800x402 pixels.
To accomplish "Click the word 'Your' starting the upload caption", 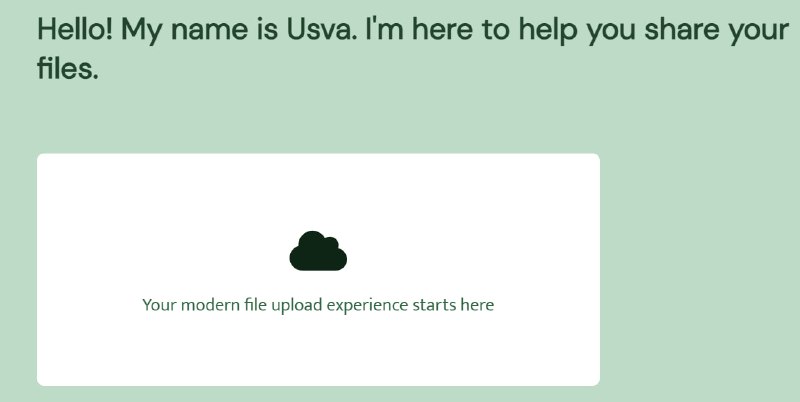I will [x=159, y=305].
